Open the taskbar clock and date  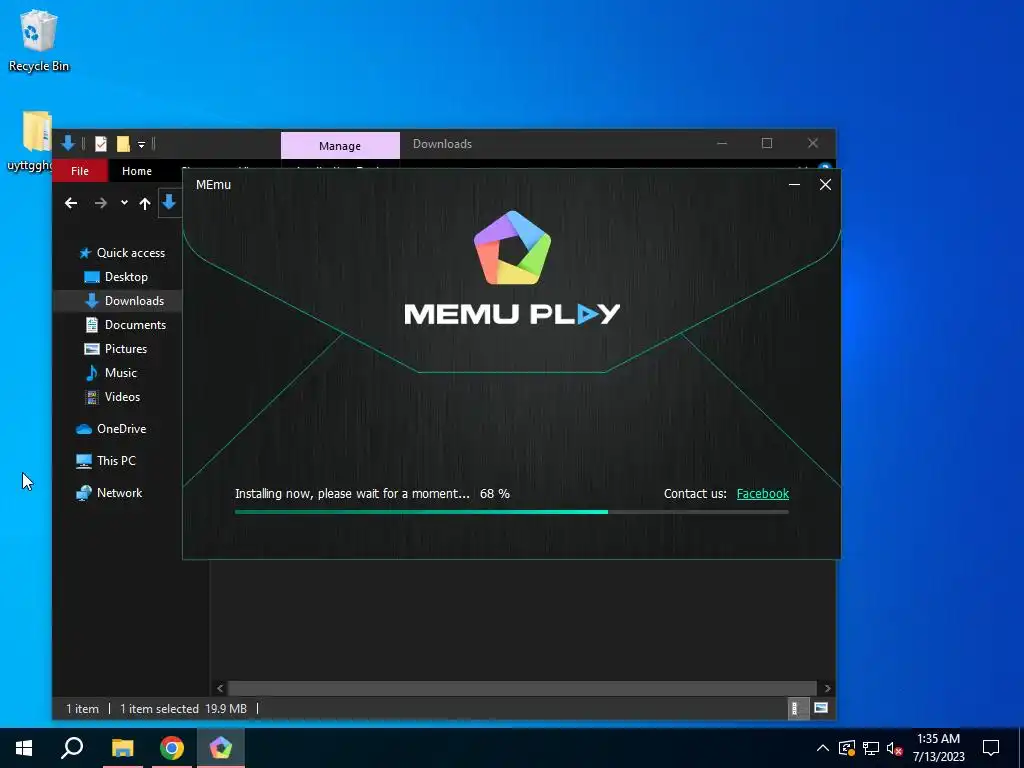click(938, 748)
